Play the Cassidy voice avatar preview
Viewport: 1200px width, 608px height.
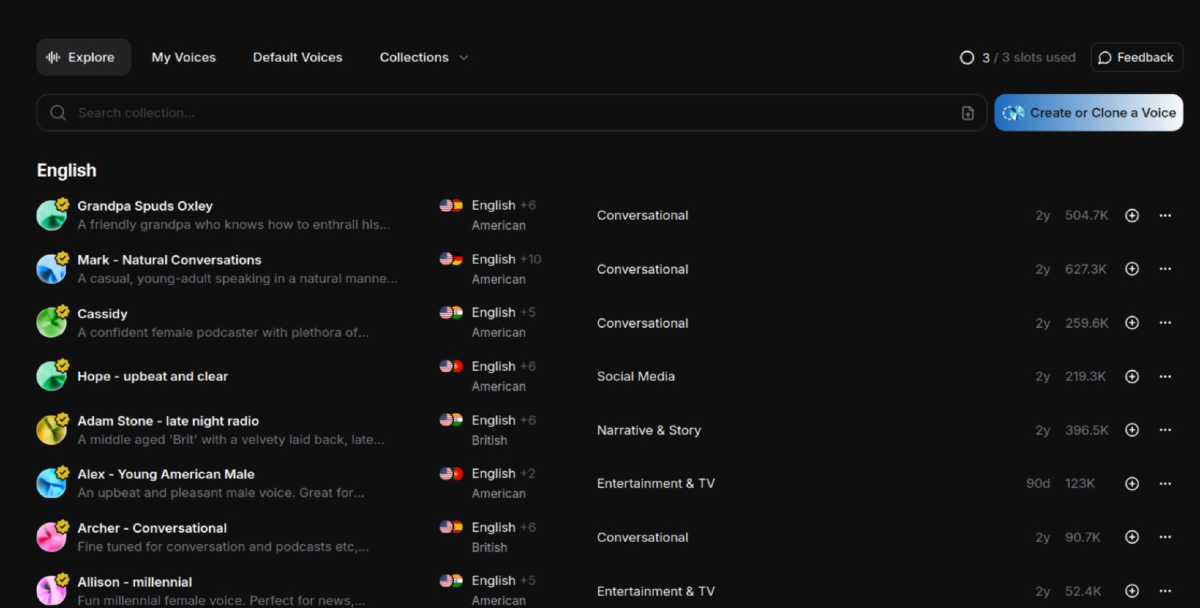click(52, 323)
